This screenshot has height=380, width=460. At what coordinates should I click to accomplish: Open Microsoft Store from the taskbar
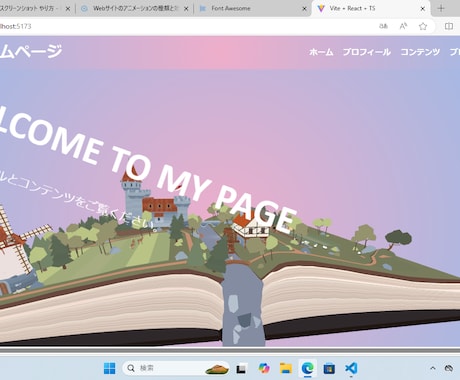point(329,368)
